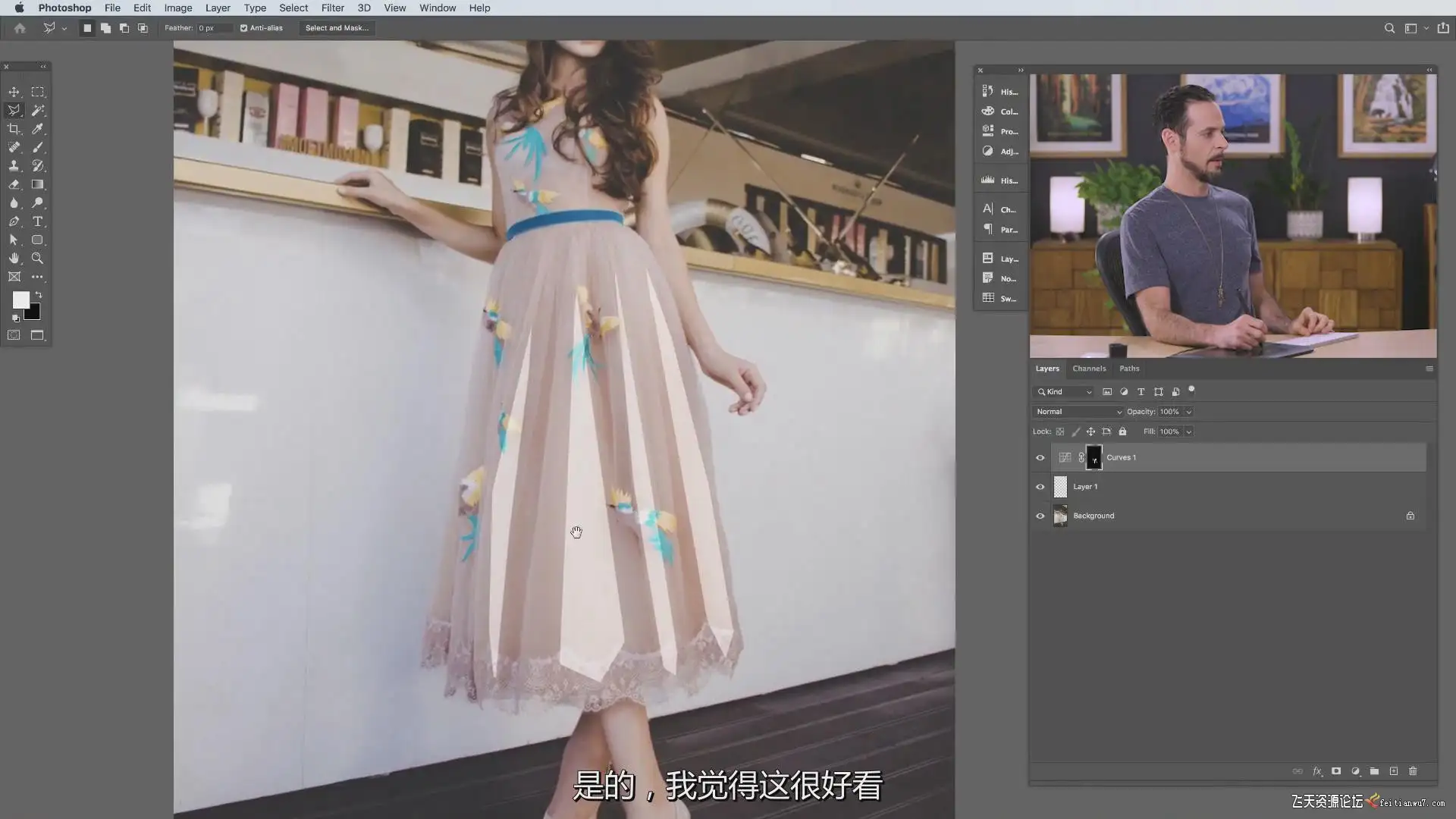Image resolution: width=1456 pixels, height=819 pixels.
Task: Open the Normal blend mode dropdown
Action: [x=1078, y=412]
